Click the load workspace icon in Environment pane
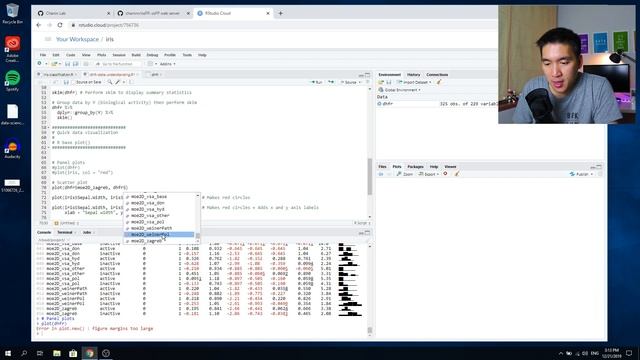The image size is (640, 360). (381, 82)
